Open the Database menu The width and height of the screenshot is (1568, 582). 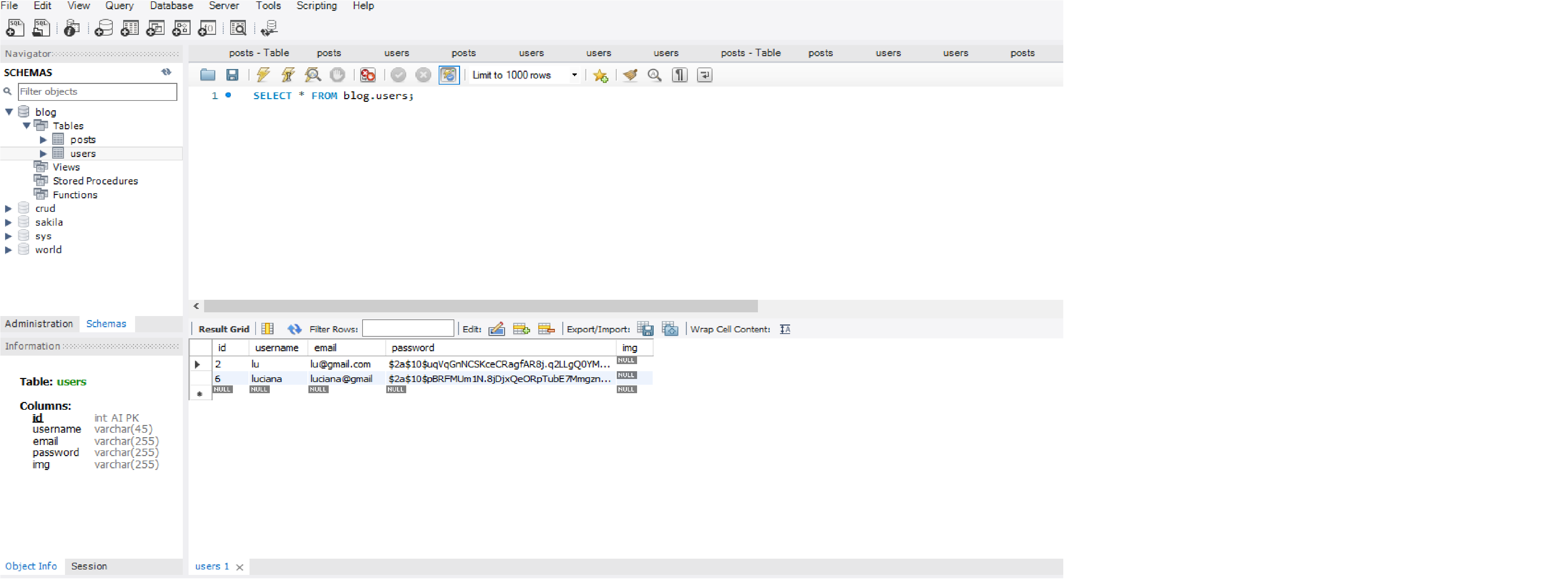pyautogui.click(x=171, y=5)
